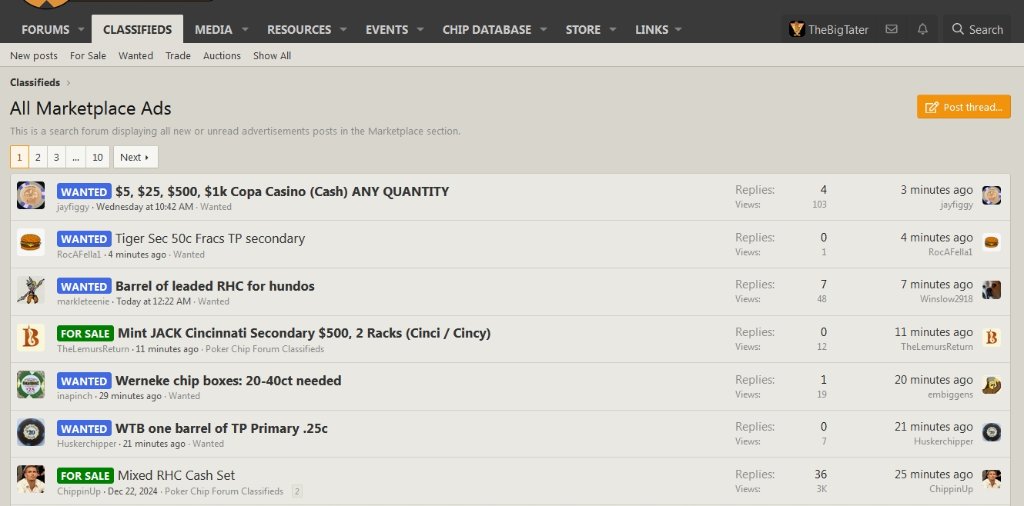Switch to the For Sale sub-tab

coord(88,56)
